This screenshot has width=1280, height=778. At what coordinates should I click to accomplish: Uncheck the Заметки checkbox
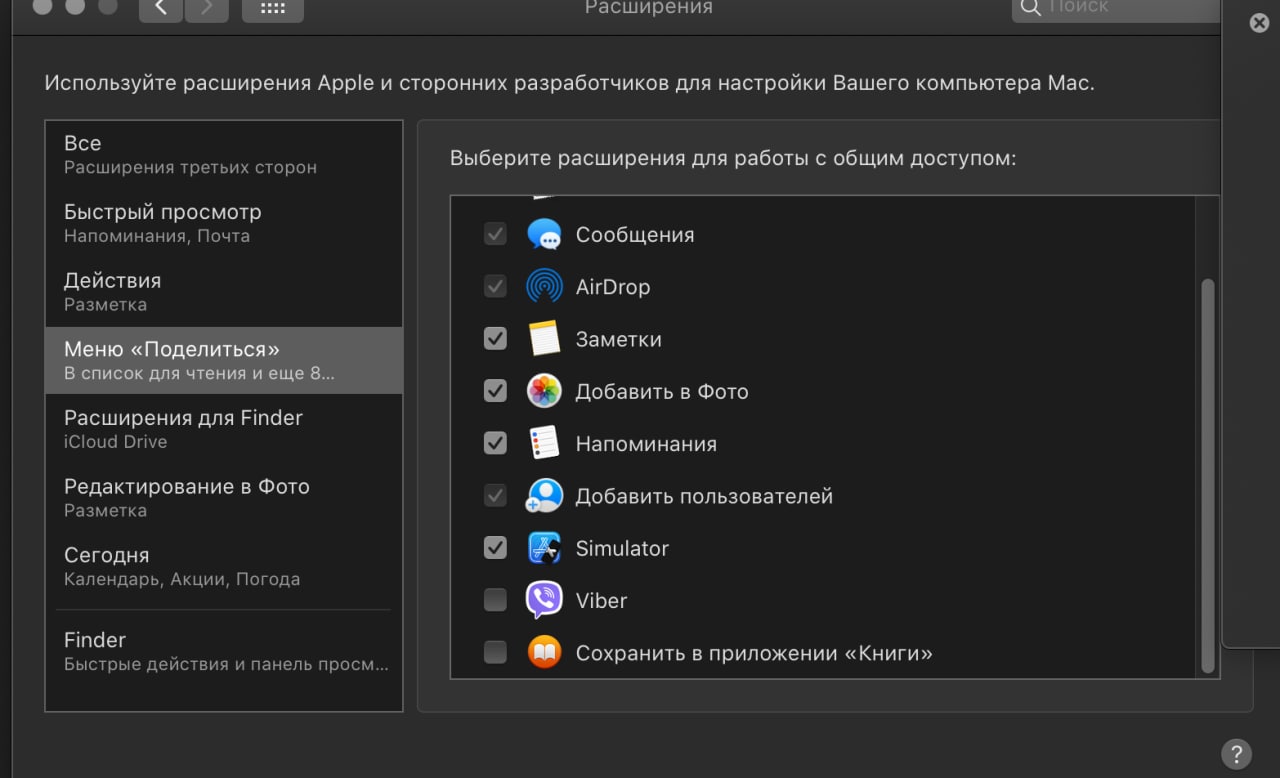tap(495, 339)
